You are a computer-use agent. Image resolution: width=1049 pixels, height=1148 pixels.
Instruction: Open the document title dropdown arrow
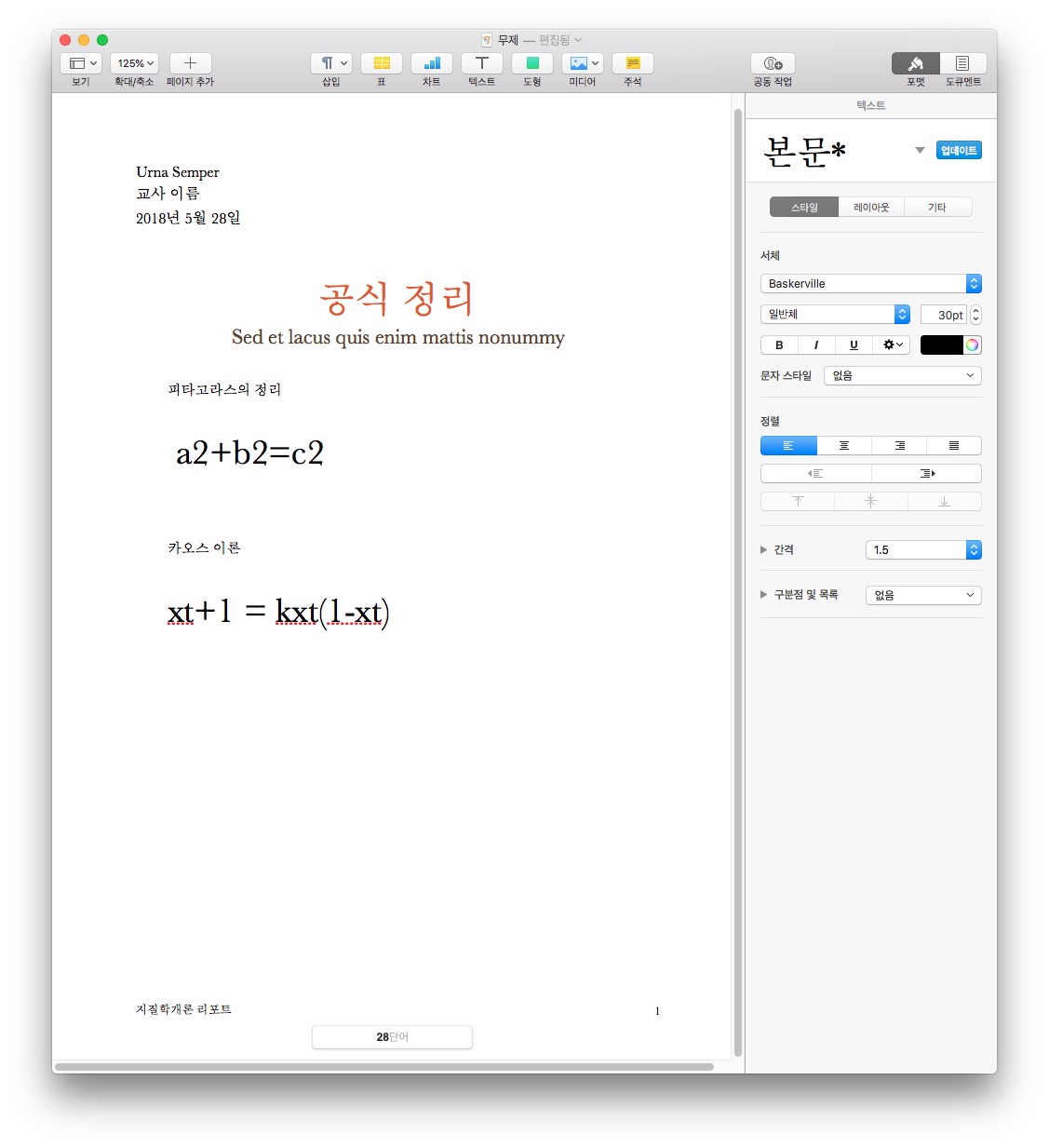[578, 40]
